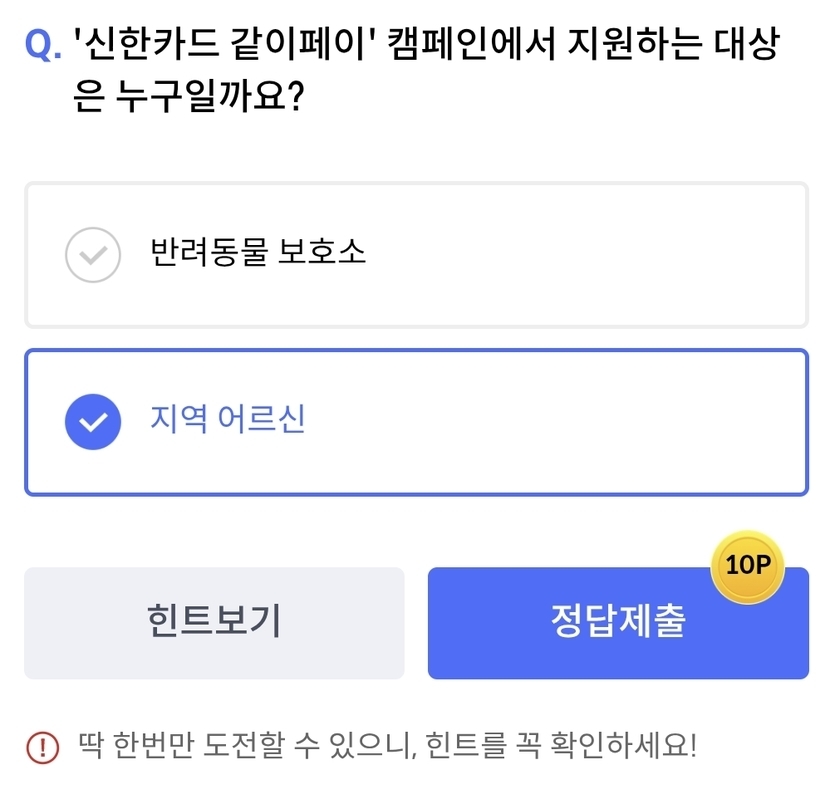Click the 힌트를 꼭 확인하세요! phrase
The width and height of the screenshot is (830, 799).
561,746
